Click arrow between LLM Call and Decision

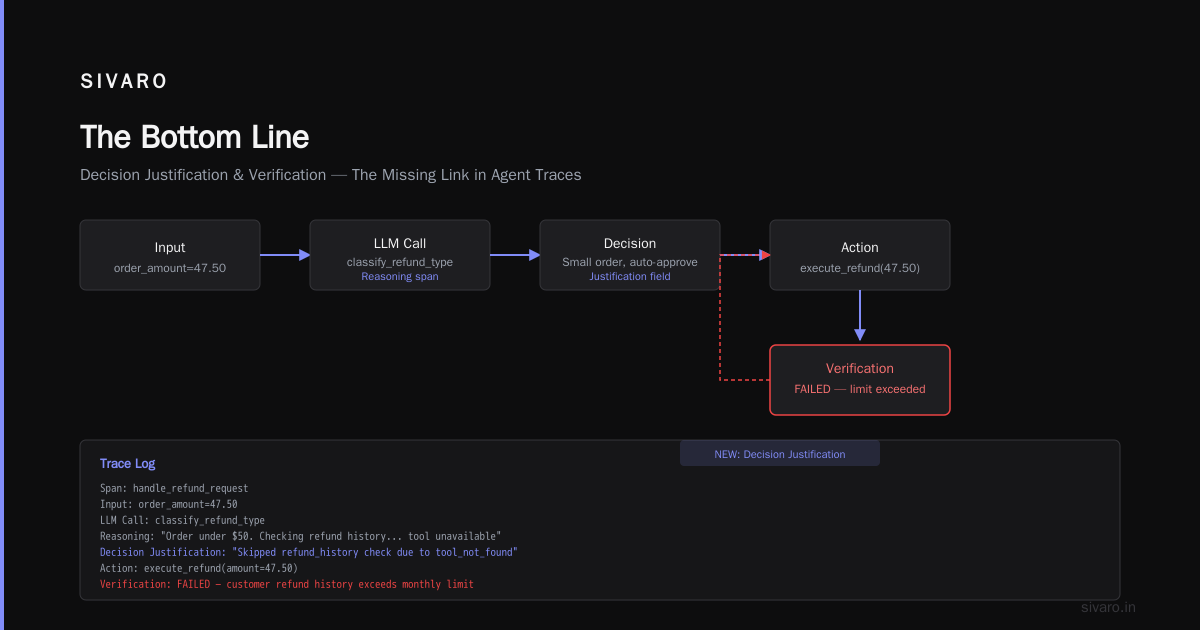tap(515, 255)
